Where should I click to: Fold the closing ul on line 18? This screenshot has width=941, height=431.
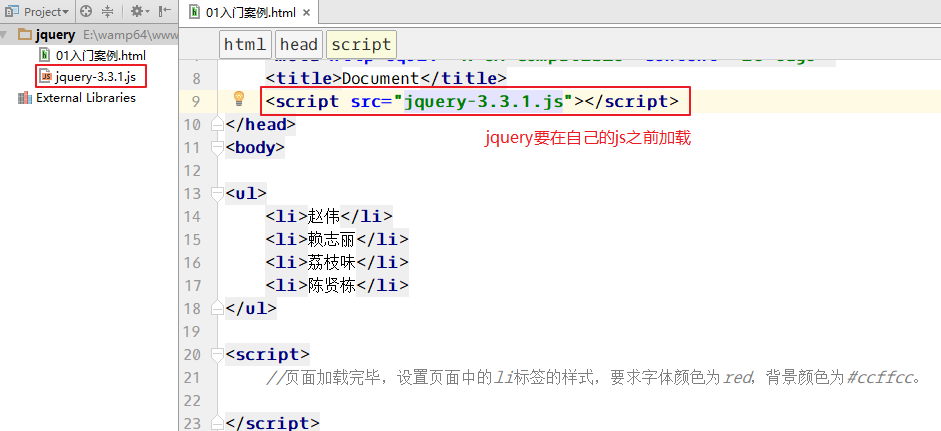(217, 309)
